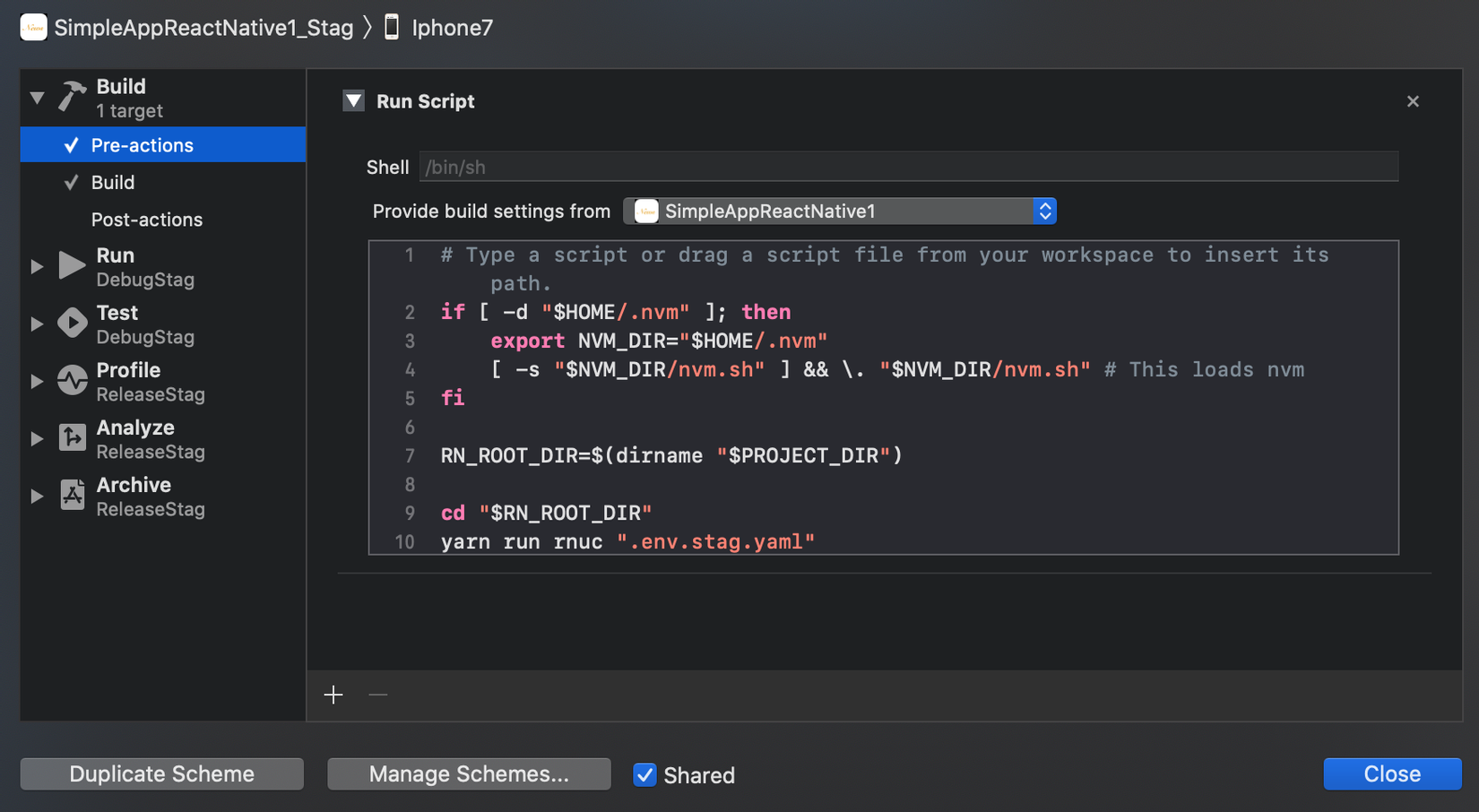Remove the Run Script action via X
Viewport: 1479px width, 812px height.
point(1413,101)
